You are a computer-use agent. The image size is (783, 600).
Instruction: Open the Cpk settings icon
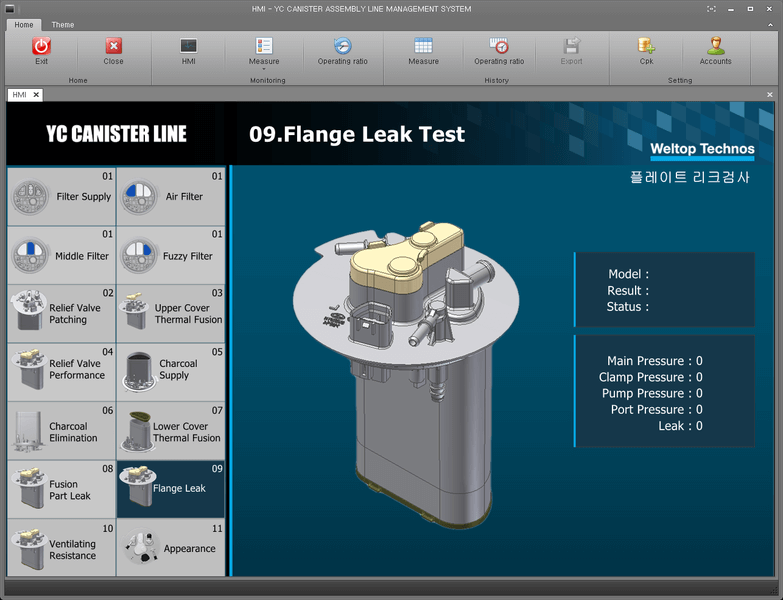pyautogui.click(x=646, y=47)
